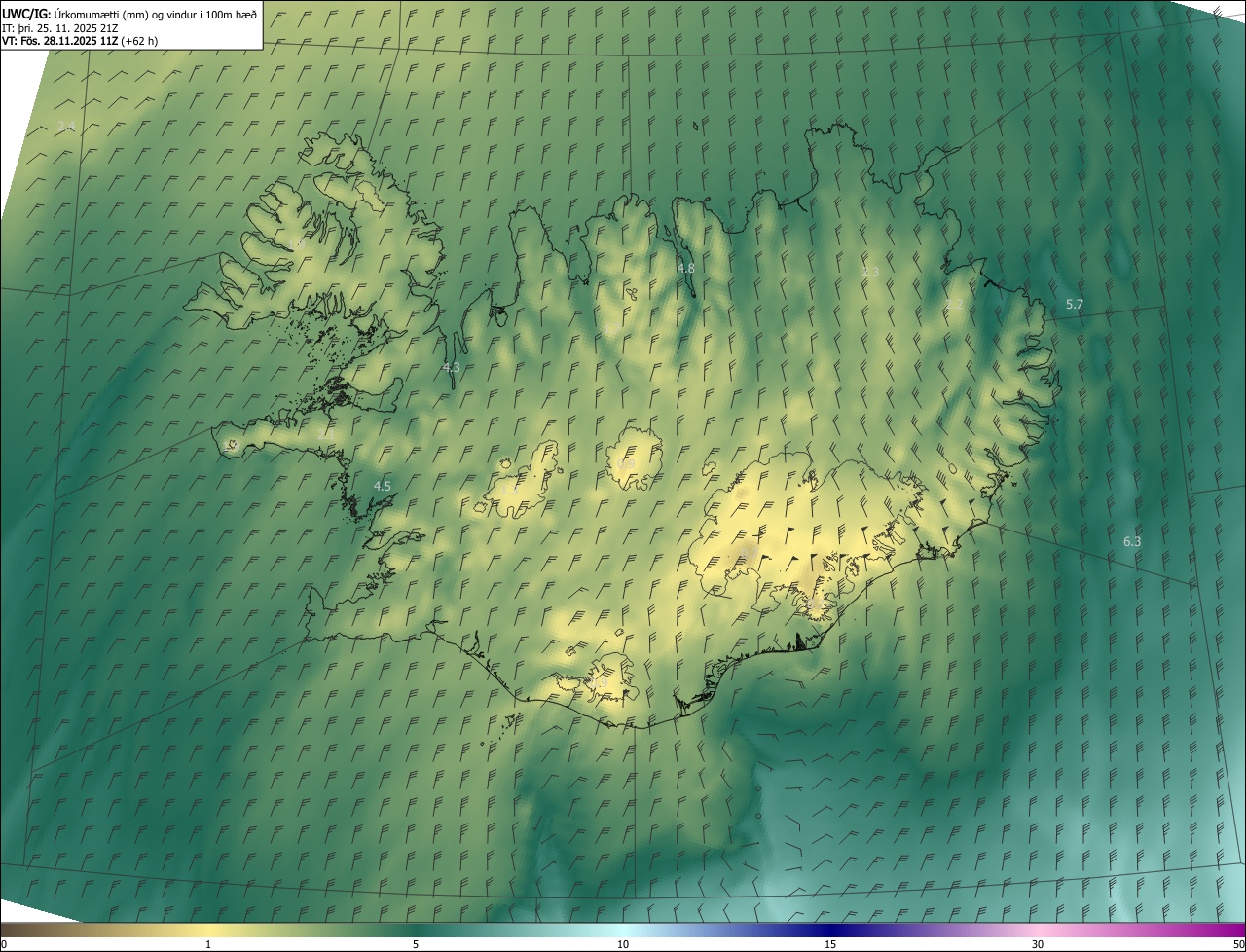This screenshot has height=952, width=1246.
Task: Click the 2.4 value label in the northwest corner
Action: tap(66, 126)
